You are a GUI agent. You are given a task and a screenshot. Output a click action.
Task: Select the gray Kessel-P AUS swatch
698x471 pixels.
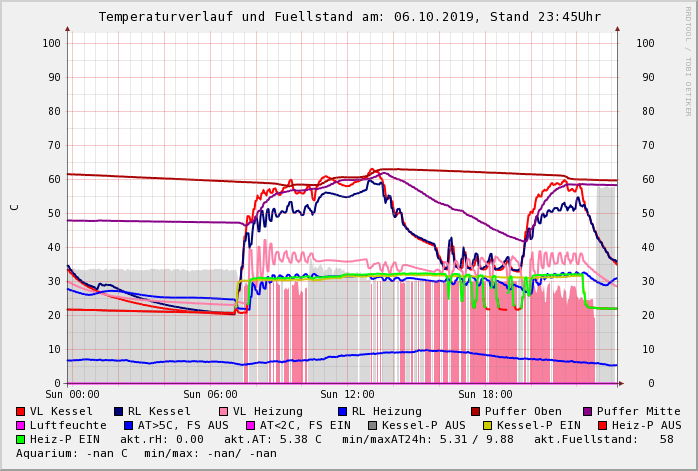(371, 425)
